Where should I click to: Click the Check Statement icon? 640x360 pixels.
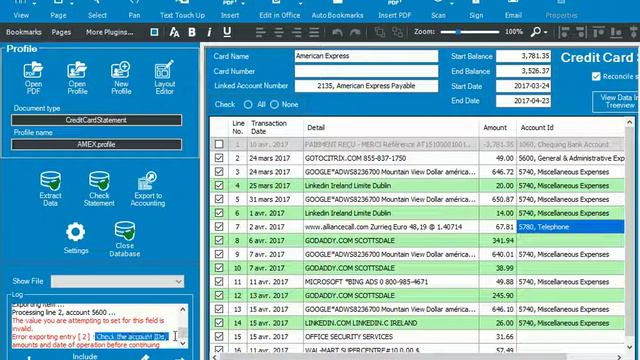point(99,189)
